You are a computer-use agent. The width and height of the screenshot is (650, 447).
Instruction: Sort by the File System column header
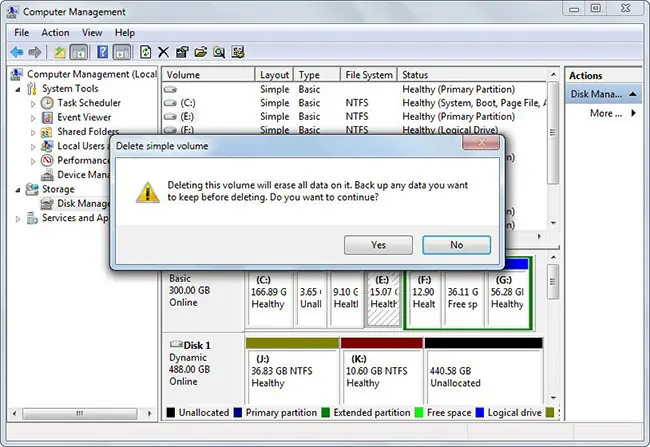pyautogui.click(x=369, y=75)
